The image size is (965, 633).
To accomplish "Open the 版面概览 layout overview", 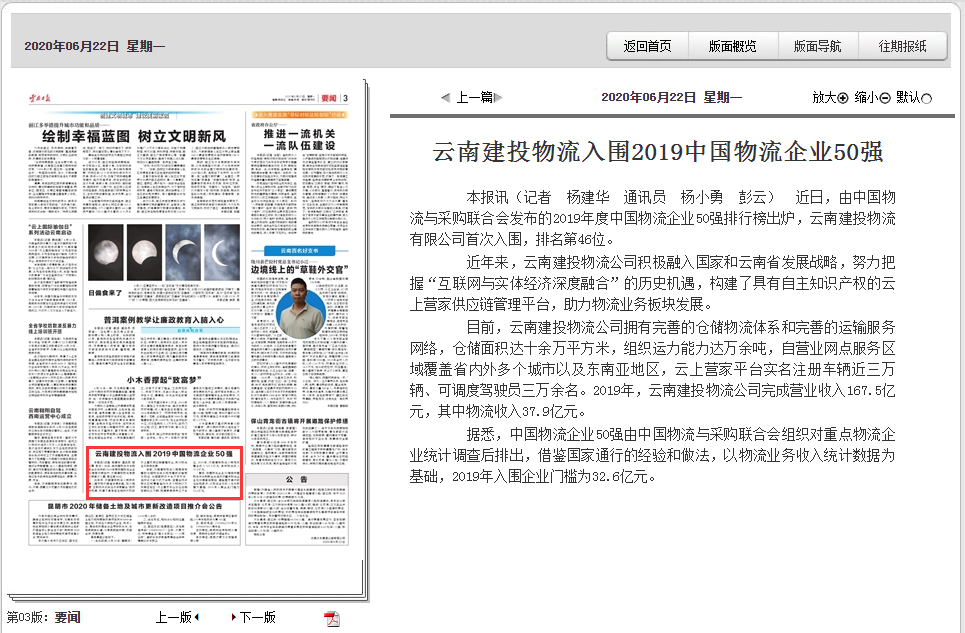I will [x=734, y=46].
